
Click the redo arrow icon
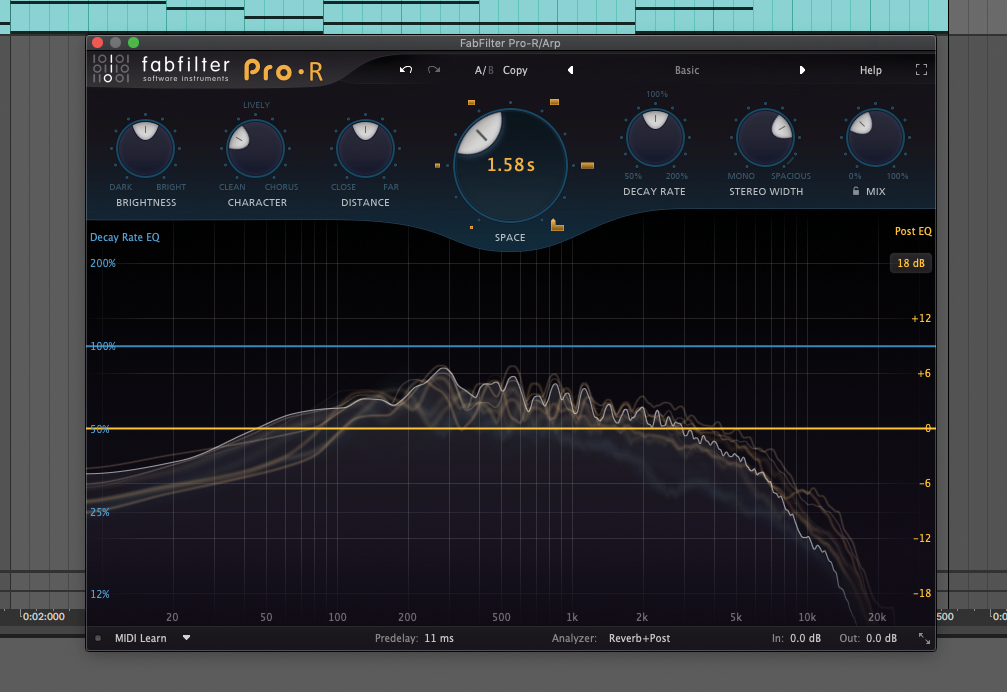(433, 70)
